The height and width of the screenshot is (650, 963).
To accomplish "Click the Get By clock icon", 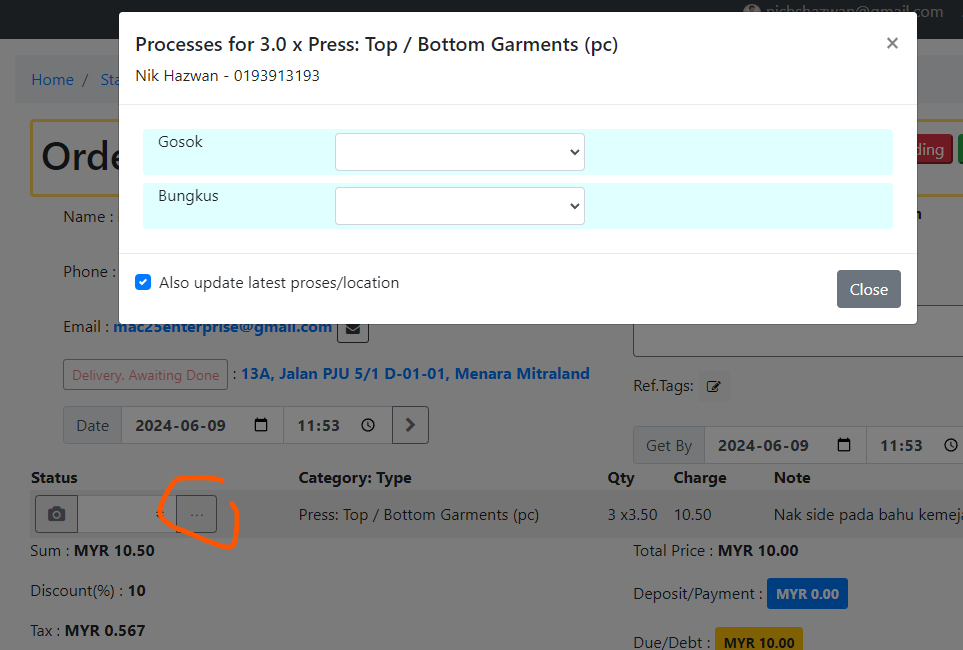I will (x=949, y=444).
